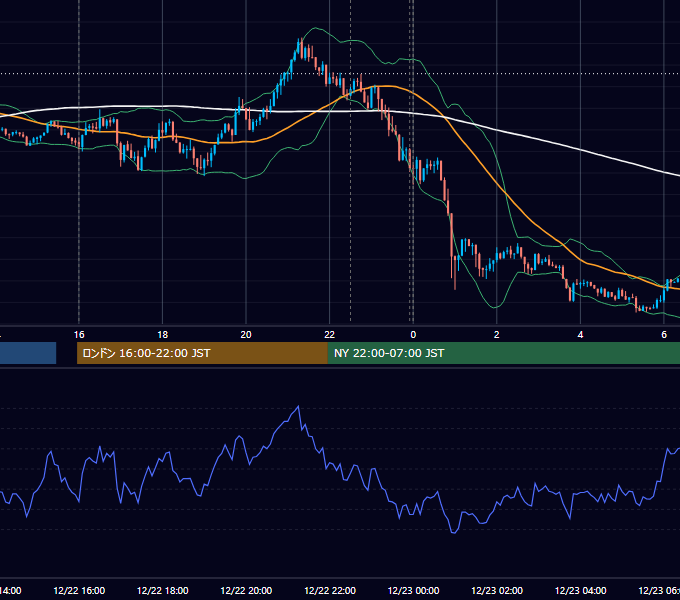Viewport: 680px width, 600px height.
Task: Click the 6 hour label on price chart axis
Action: coord(664,335)
